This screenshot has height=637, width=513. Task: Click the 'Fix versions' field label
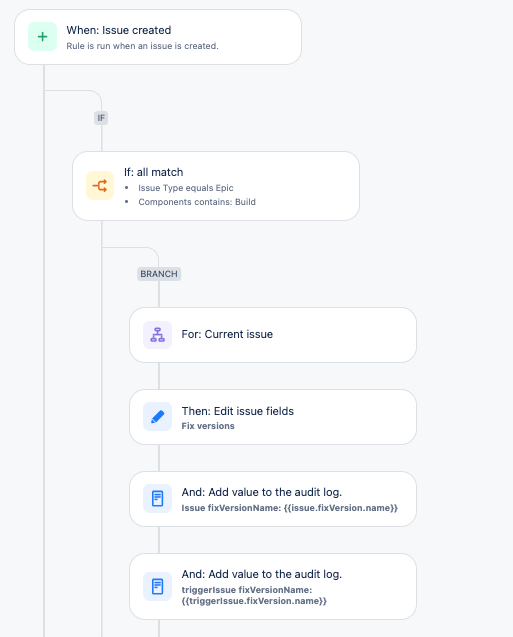coord(208,426)
